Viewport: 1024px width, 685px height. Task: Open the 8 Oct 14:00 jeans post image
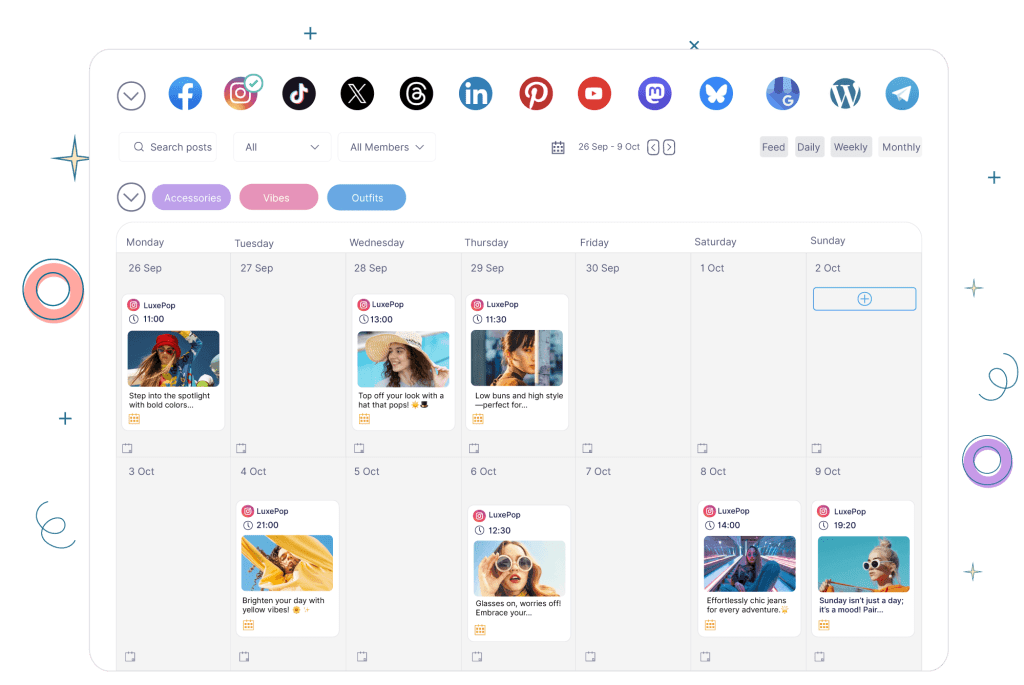750,564
